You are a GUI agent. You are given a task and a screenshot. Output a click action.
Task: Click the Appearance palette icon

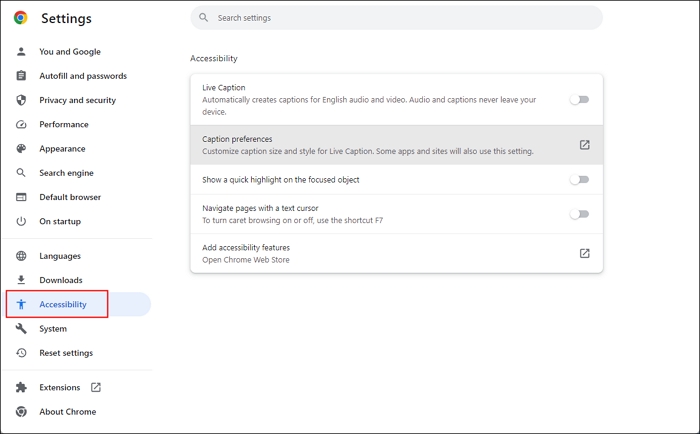click(21, 149)
